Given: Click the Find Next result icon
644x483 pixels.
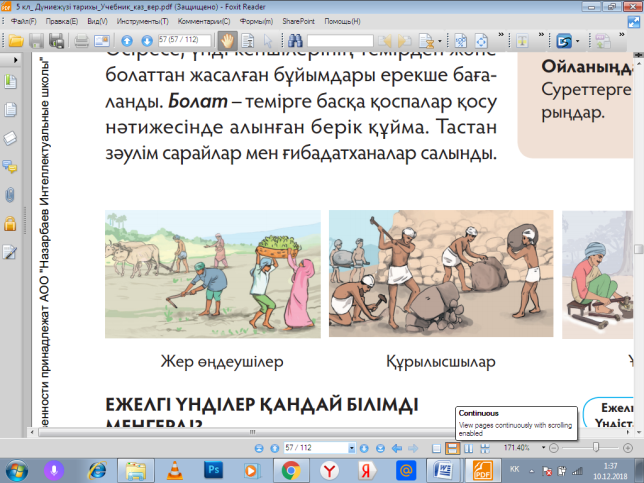Looking at the screenshot, I should point(404,41).
